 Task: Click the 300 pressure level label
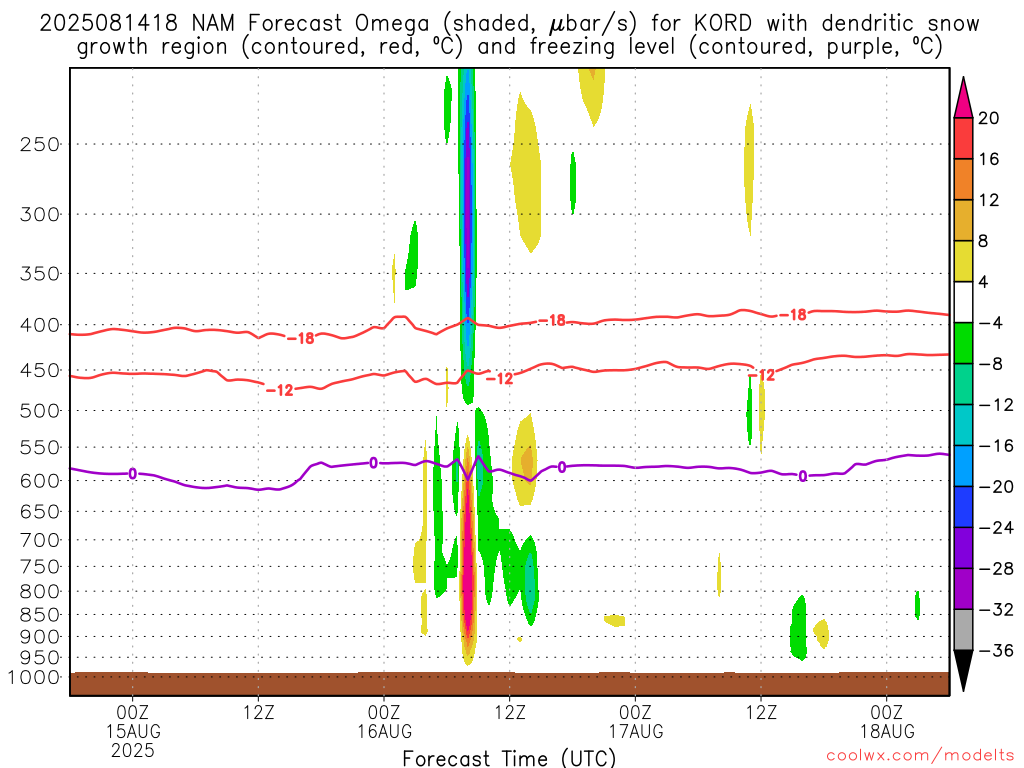(x=40, y=214)
